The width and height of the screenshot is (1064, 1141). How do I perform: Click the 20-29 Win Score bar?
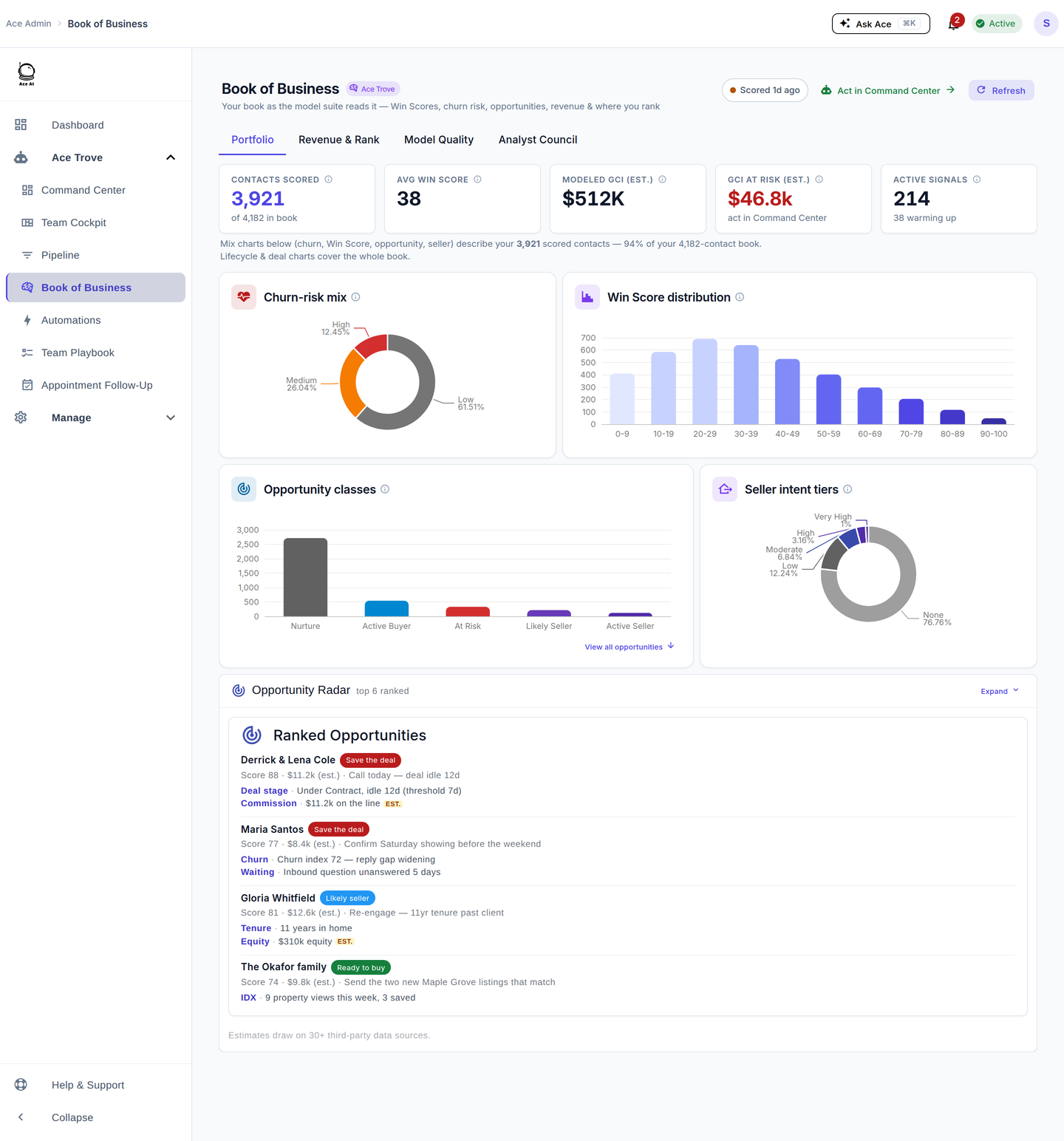[x=705, y=381]
